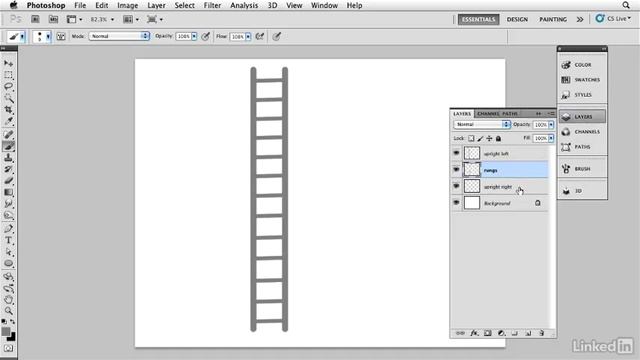The image size is (640, 360).
Task: Select the Ellipse shape tool
Action: tap(8, 263)
